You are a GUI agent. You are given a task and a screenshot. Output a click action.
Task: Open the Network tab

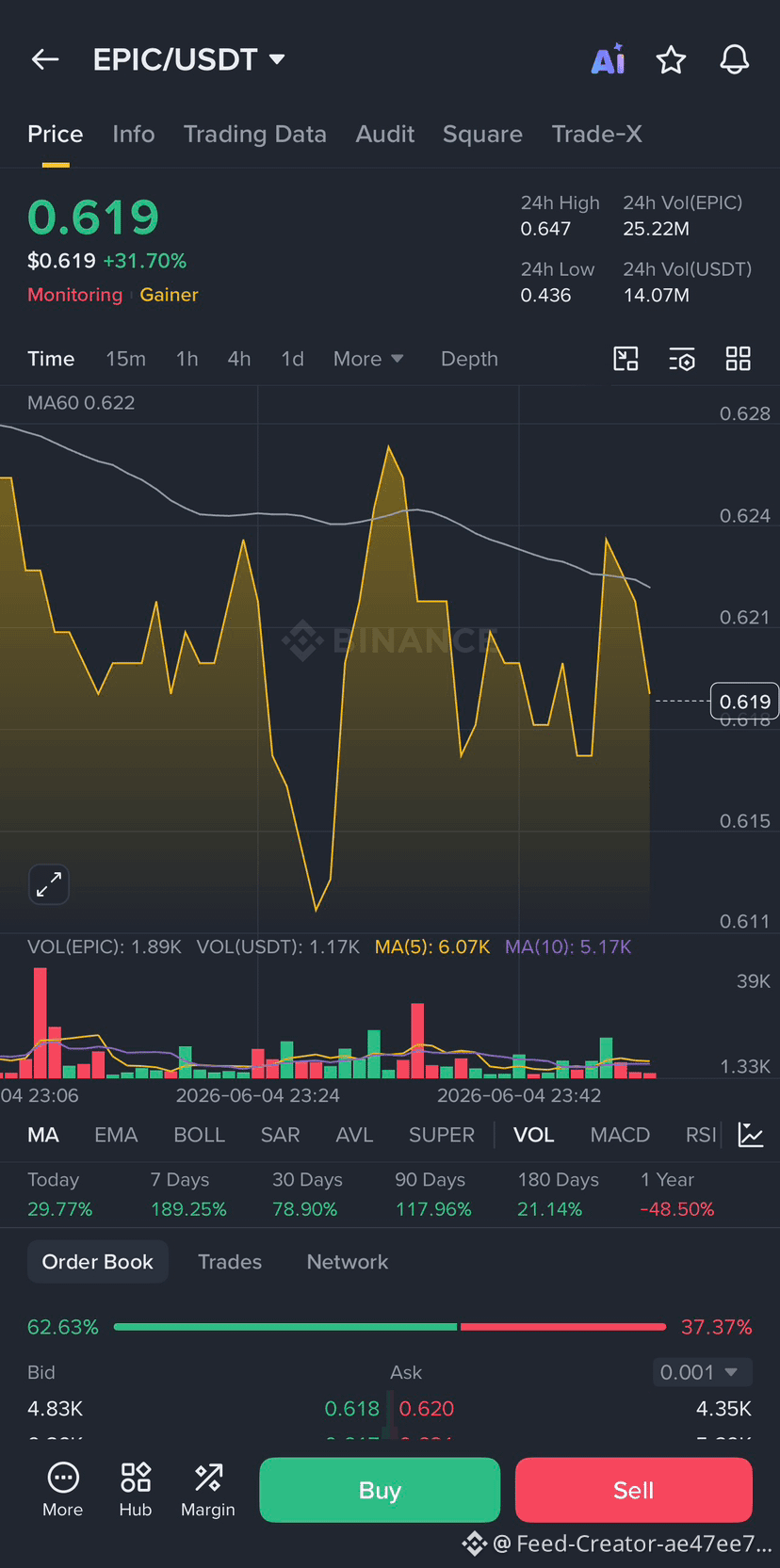pos(348,1262)
